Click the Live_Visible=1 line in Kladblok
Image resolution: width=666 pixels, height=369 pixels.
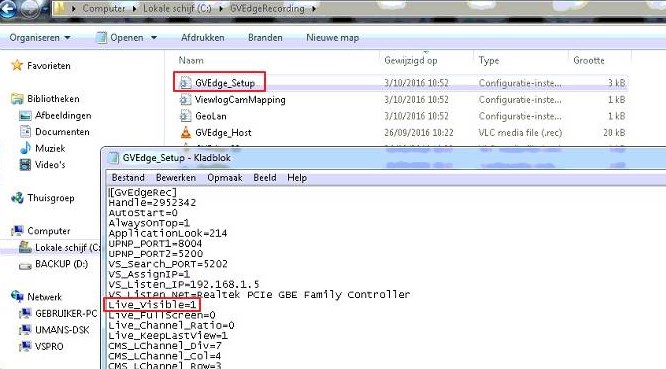coord(152,305)
